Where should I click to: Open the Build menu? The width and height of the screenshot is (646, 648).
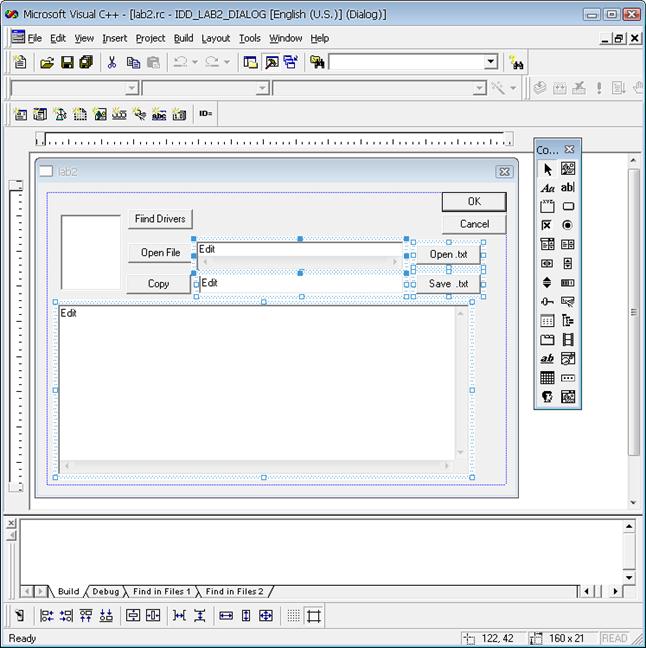[183, 38]
